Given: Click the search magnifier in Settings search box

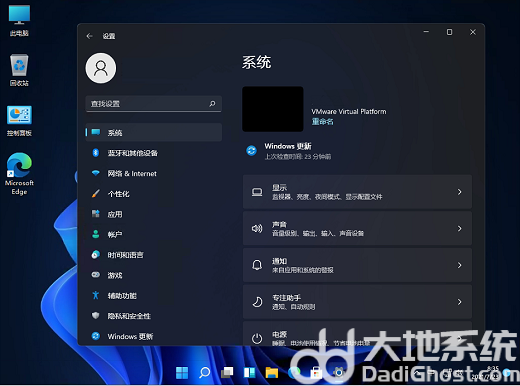Looking at the screenshot, I should pos(212,104).
